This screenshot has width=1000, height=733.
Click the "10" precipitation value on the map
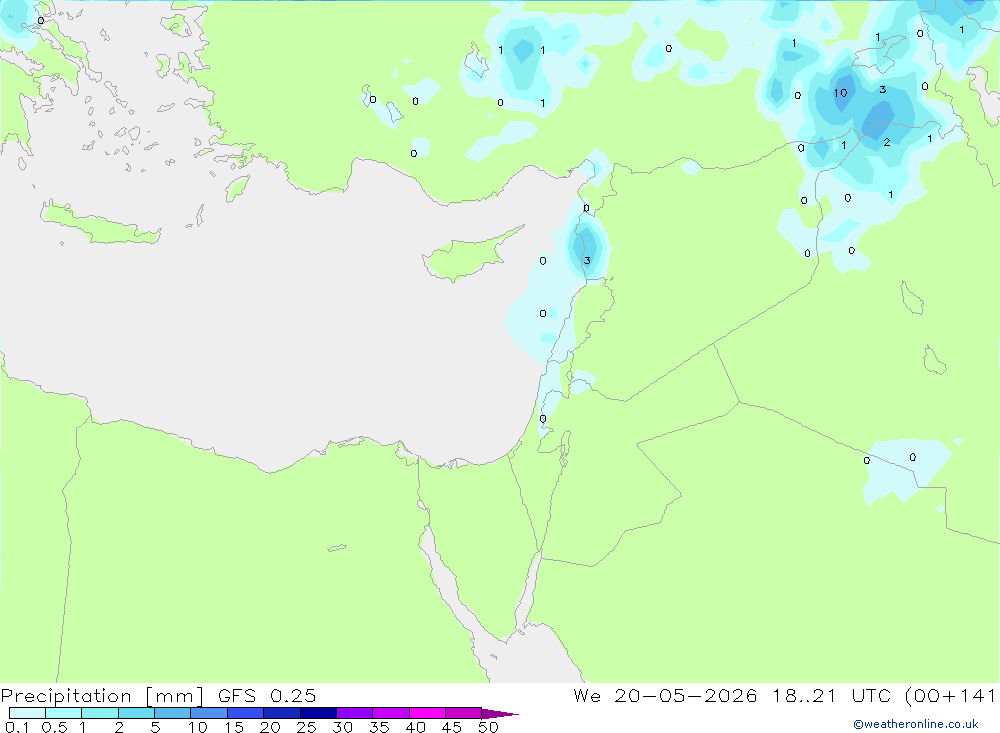841,93
